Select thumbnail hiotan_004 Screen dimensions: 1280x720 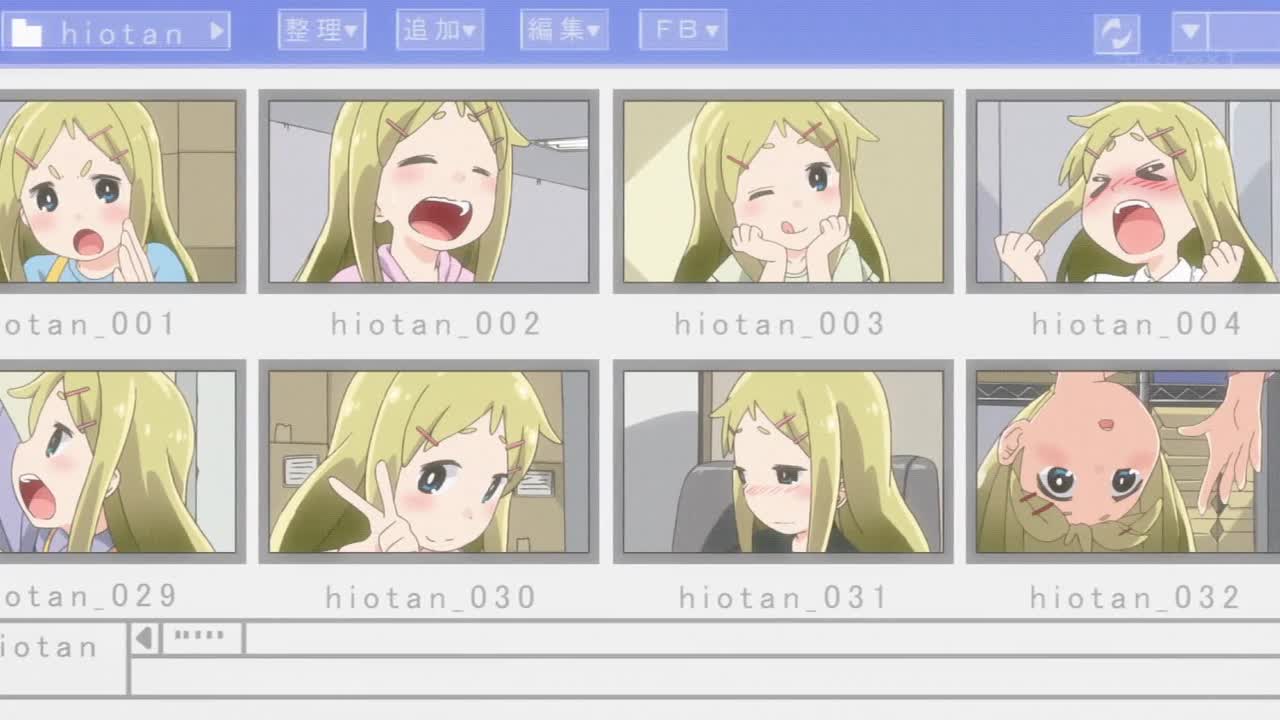point(1123,191)
